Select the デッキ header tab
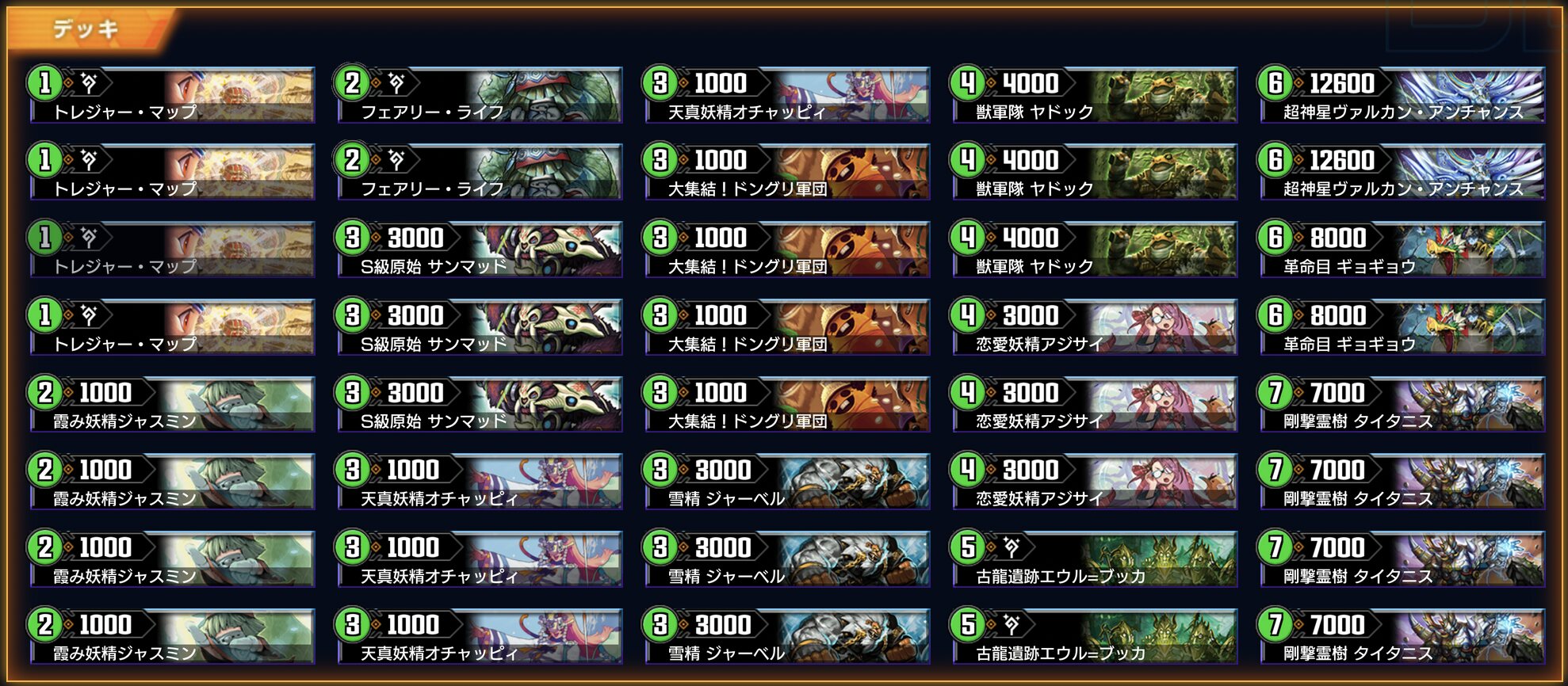 click(x=86, y=30)
